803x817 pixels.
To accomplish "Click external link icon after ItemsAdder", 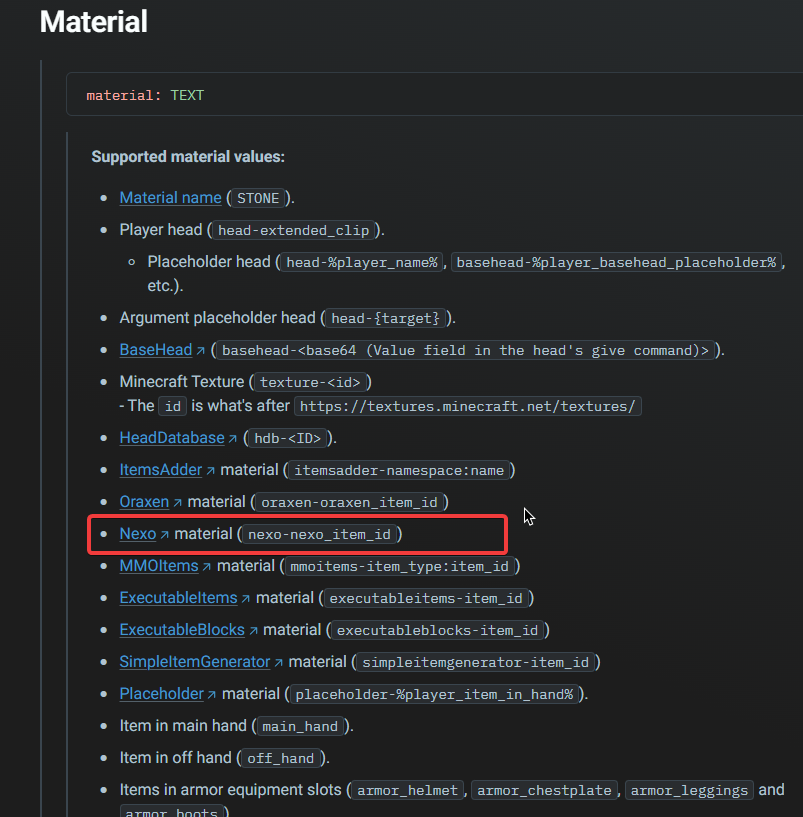I will point(211,471).
